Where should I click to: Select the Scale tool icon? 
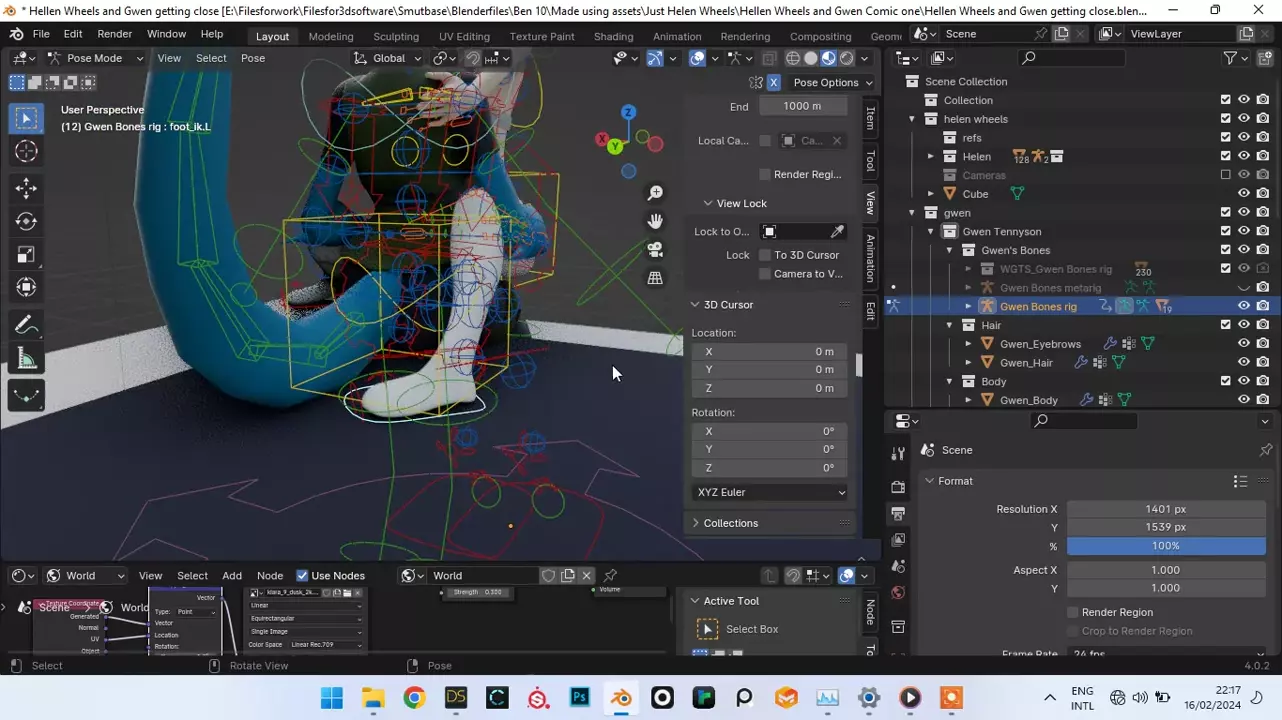click(27, 255)
